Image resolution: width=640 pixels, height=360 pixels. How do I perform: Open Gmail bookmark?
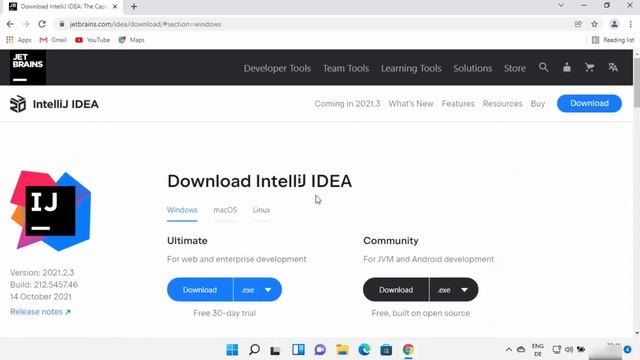point(53,40)
